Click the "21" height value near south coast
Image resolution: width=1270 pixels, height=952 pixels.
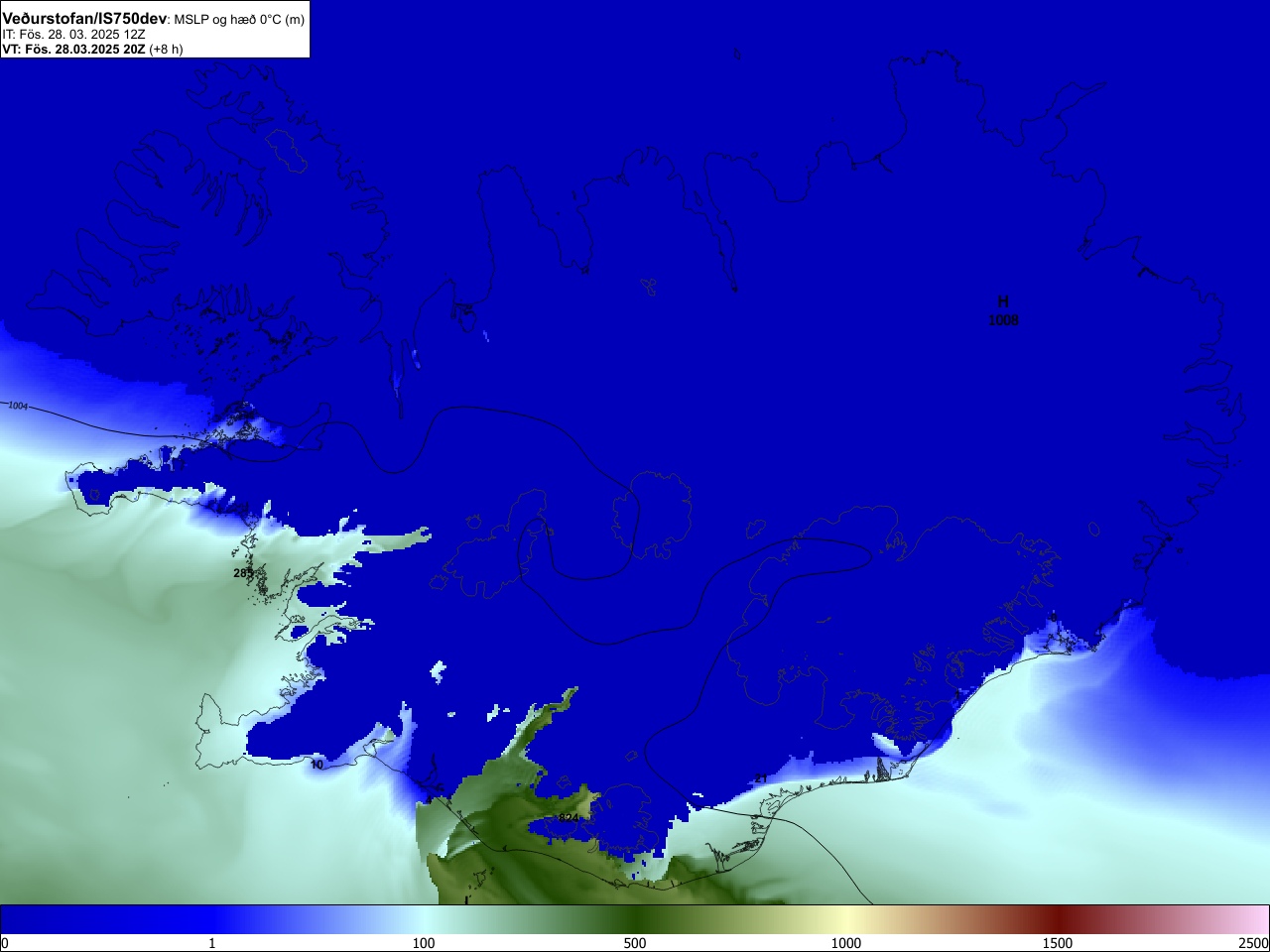(x=760, y=778)
